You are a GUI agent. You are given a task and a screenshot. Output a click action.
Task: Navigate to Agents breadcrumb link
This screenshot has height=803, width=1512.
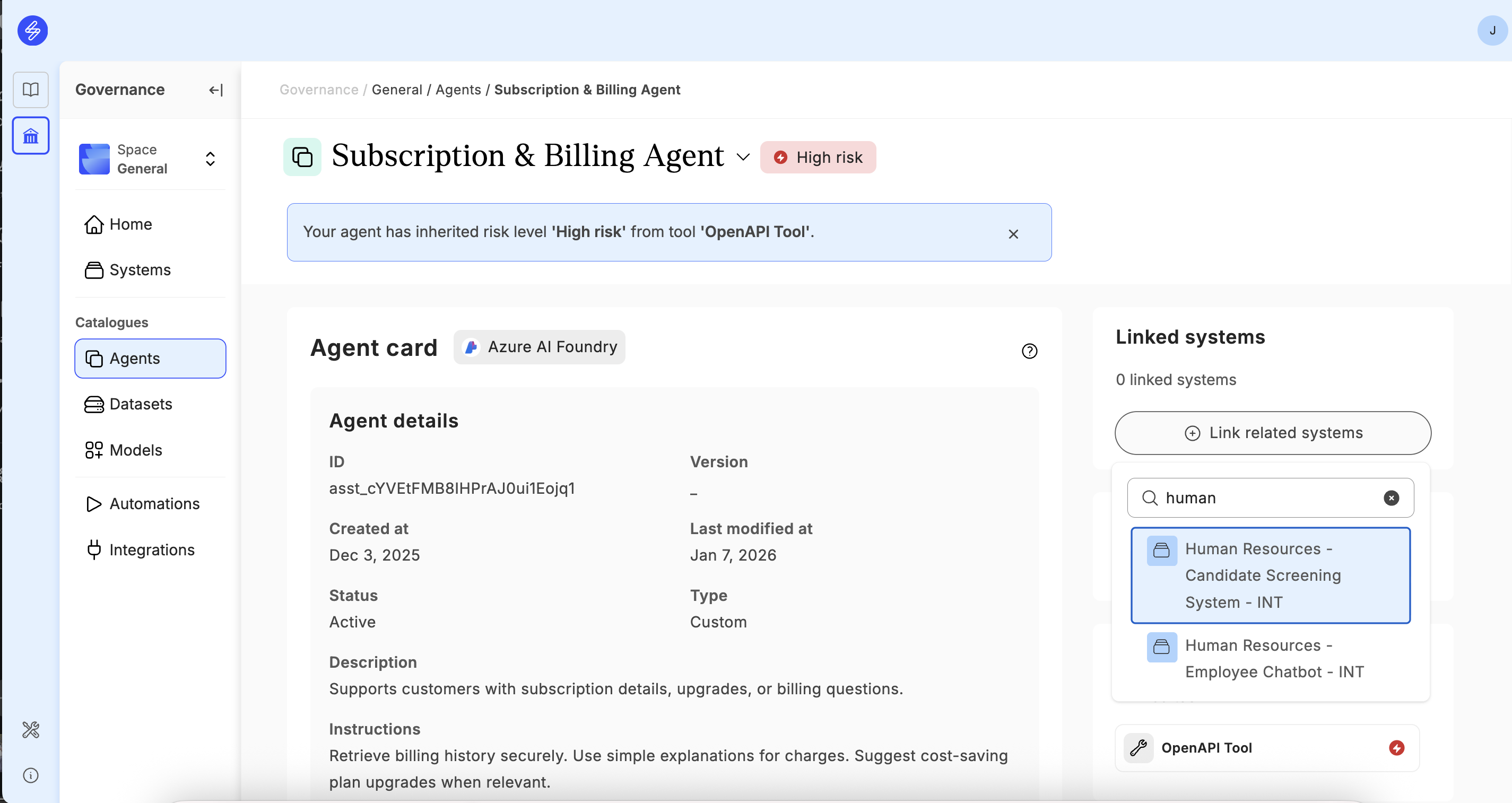[x=458, y=90]
